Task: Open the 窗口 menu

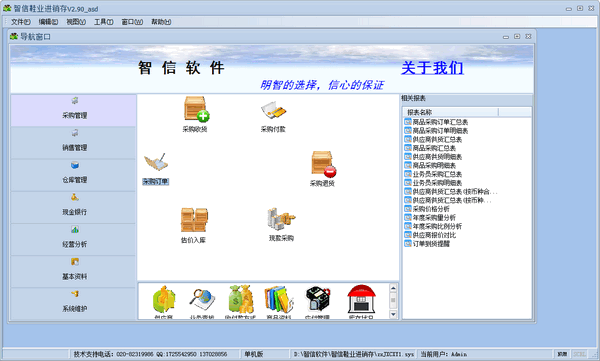Action: [x=132, y=22]
